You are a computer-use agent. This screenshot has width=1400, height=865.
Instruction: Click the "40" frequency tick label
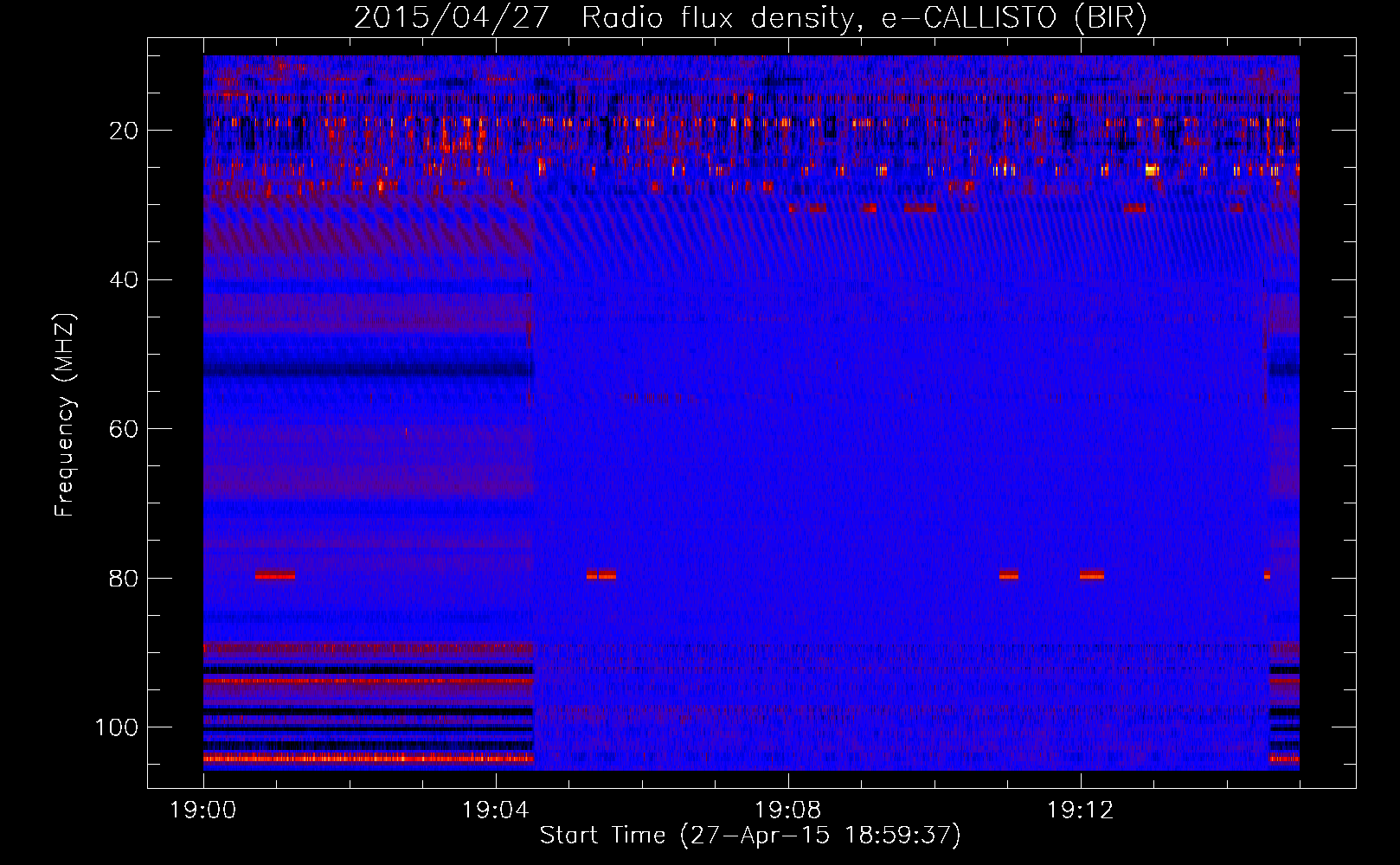click(124, 280)
